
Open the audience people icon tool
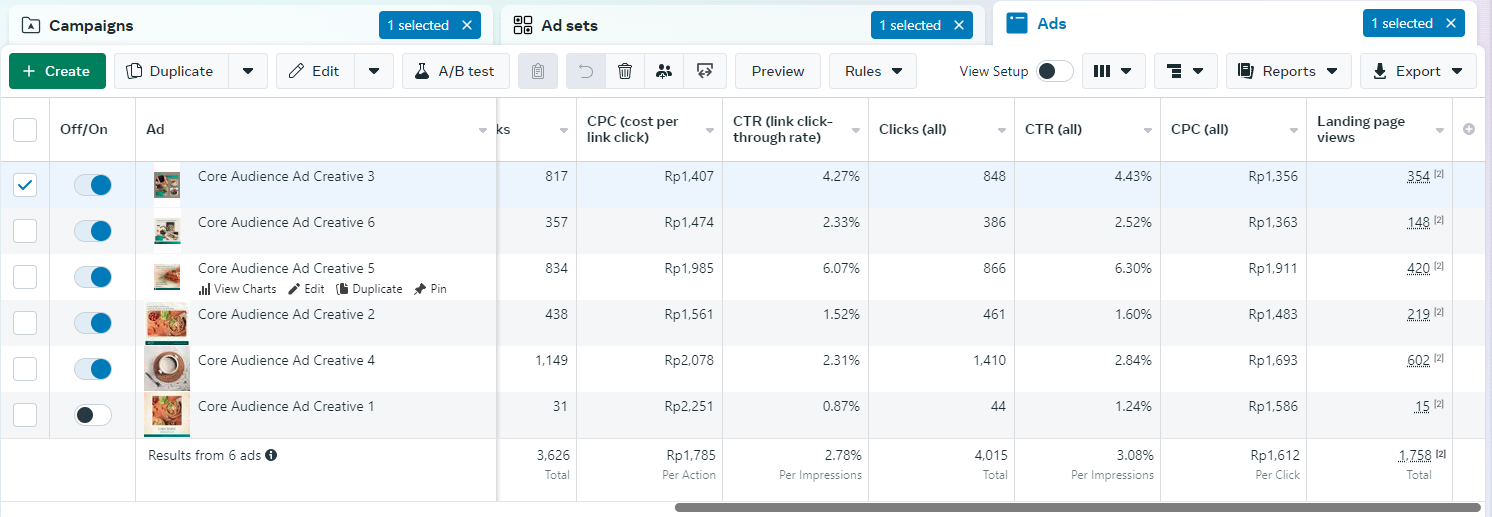664,71
